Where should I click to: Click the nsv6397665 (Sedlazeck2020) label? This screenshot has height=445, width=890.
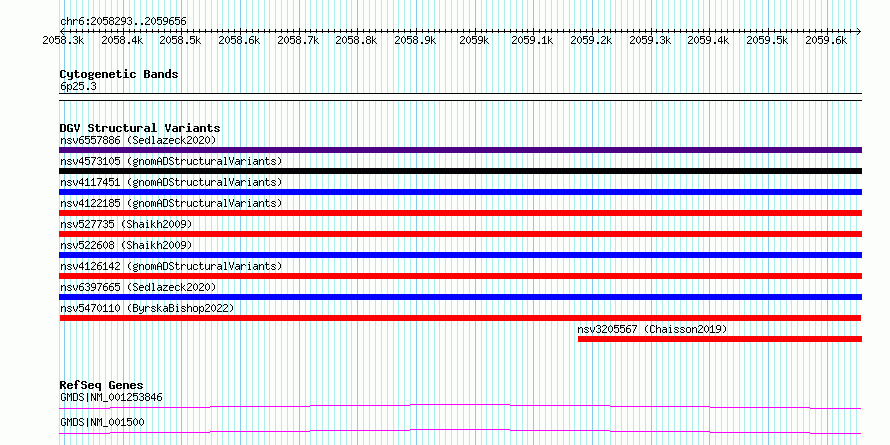tap(138, 287)
